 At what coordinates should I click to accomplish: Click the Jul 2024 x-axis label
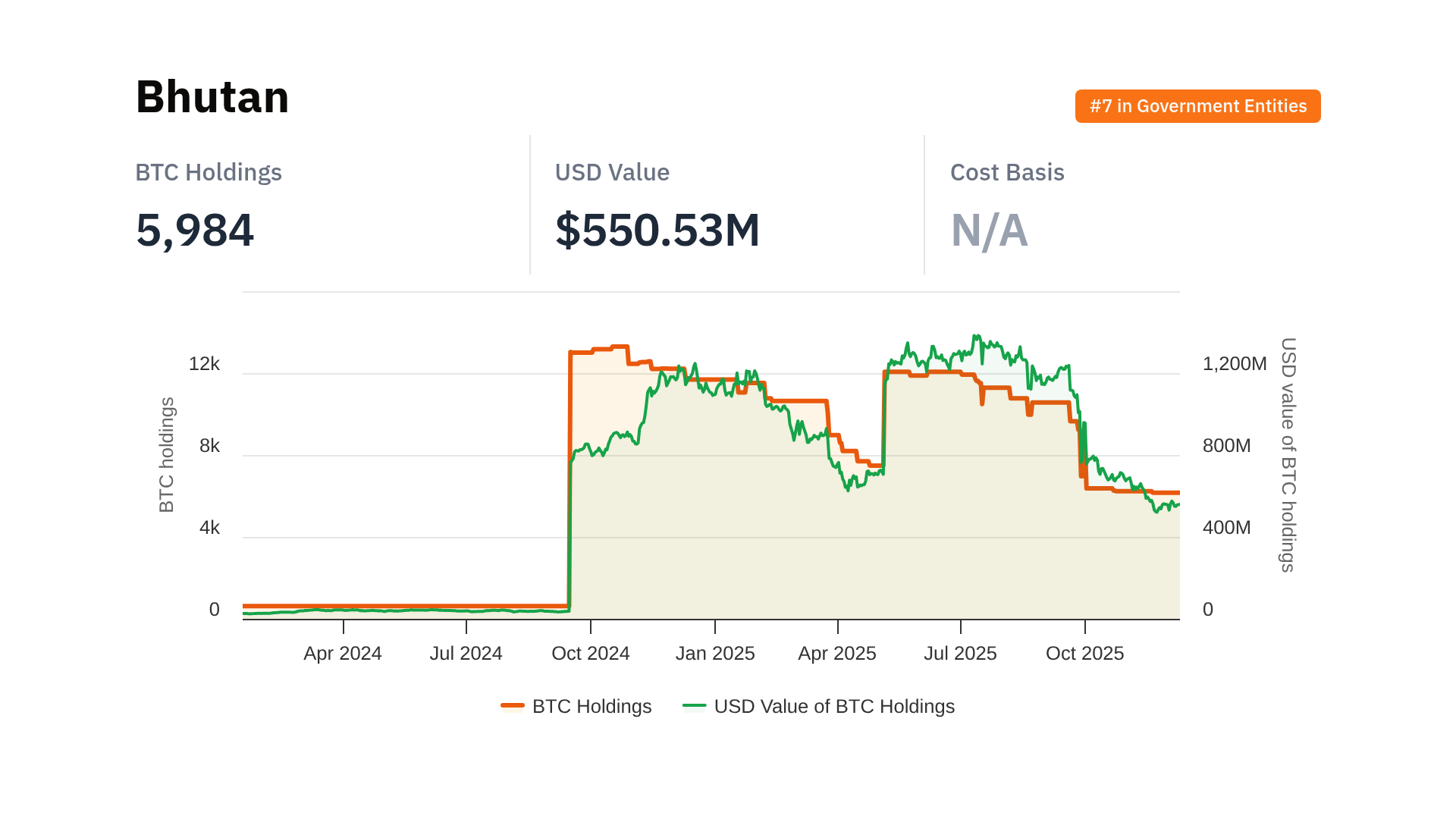tap(466, 653)
